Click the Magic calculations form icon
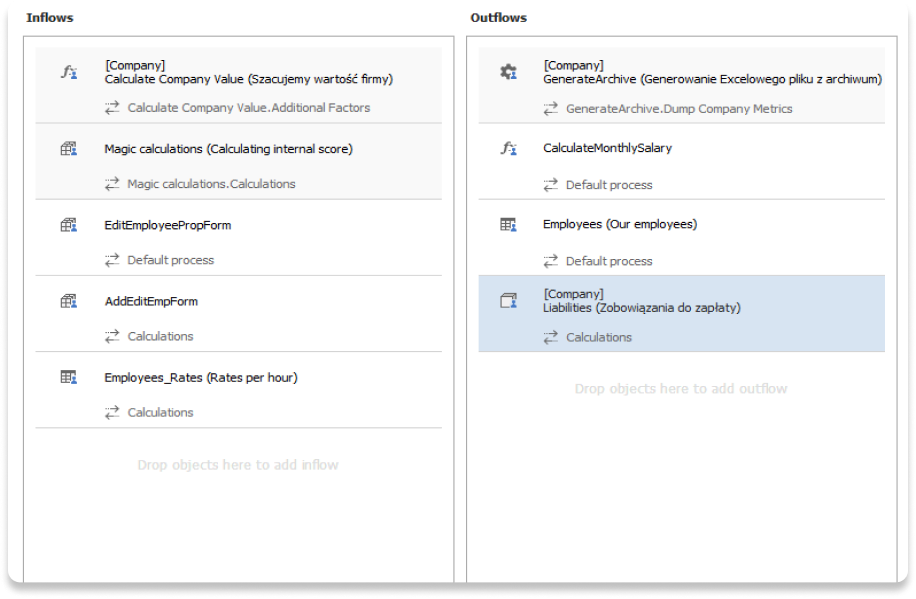The image size is (916, 599). click(68, 149)
